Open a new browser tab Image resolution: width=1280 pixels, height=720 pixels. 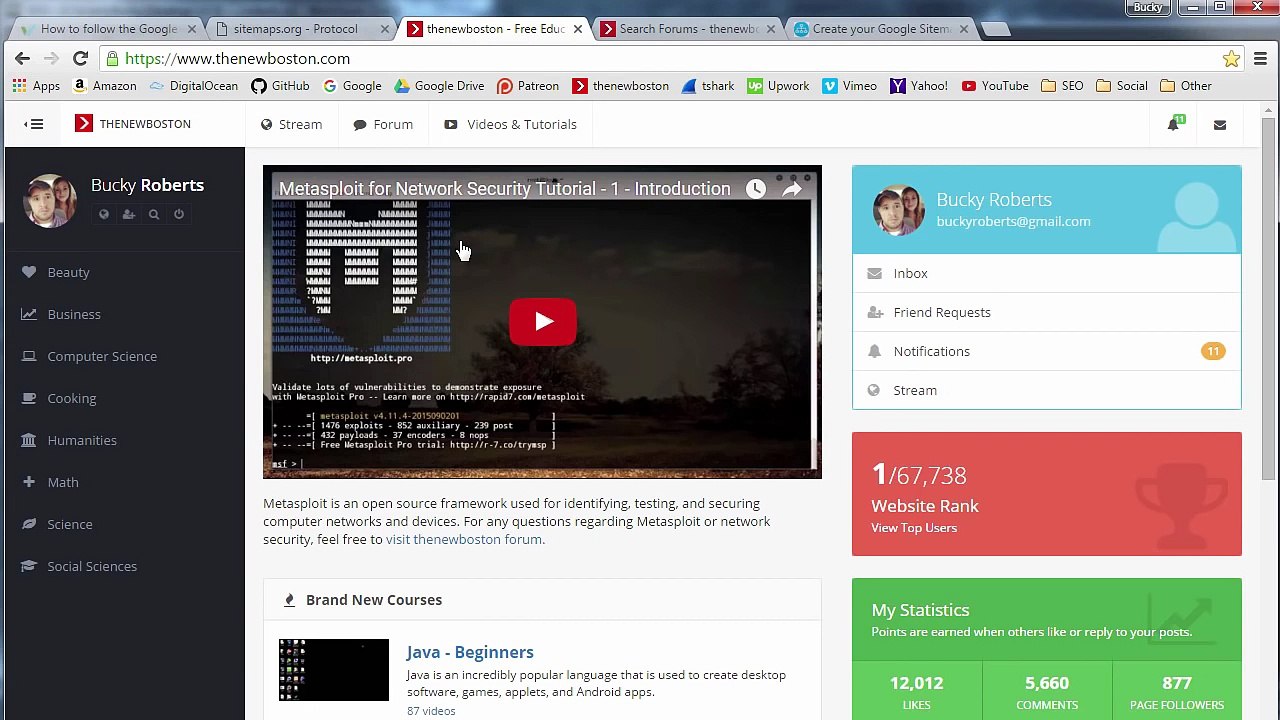tap(996, 29)
